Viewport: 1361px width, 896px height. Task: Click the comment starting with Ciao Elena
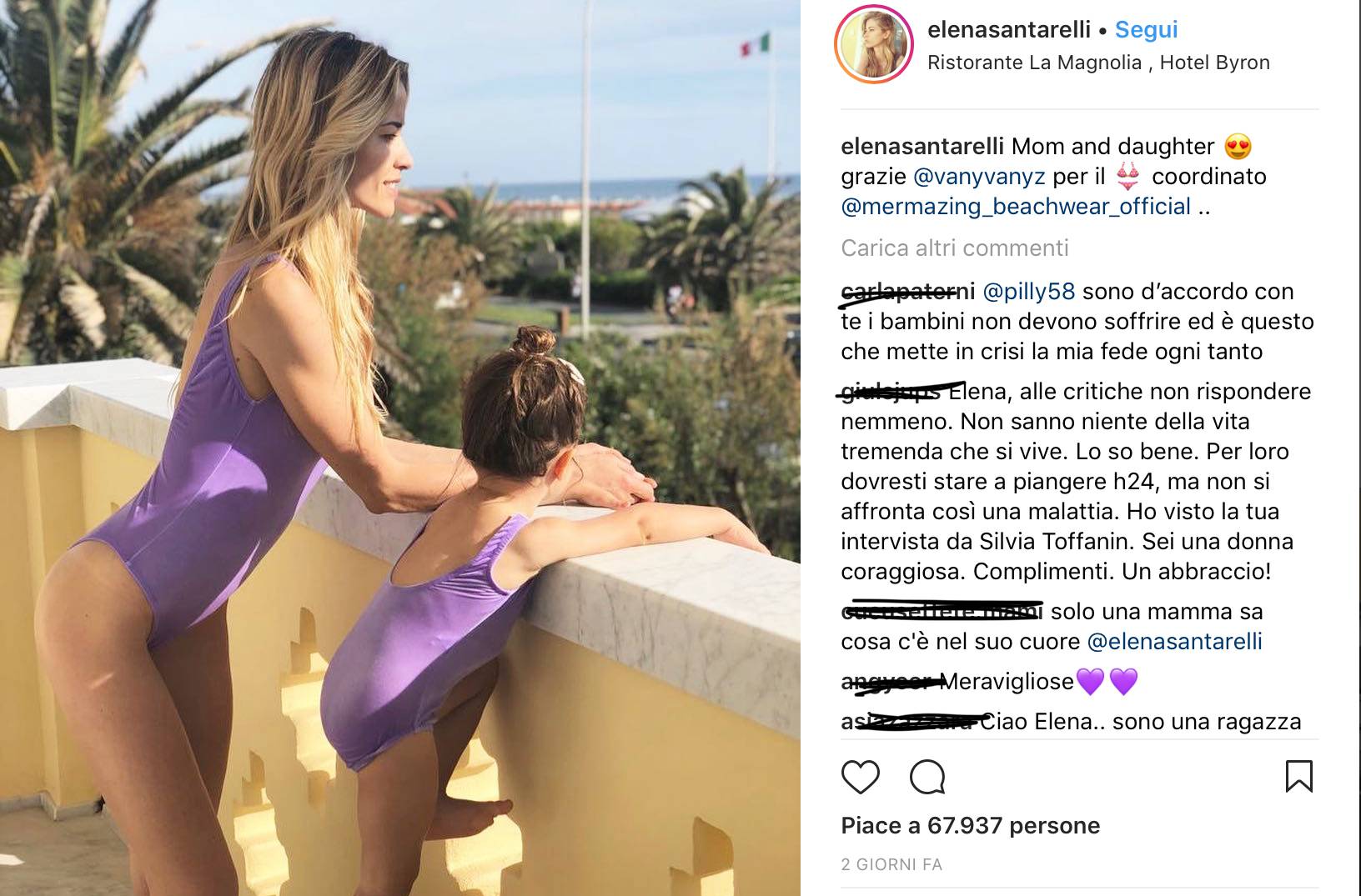(x=1071, y=722)
